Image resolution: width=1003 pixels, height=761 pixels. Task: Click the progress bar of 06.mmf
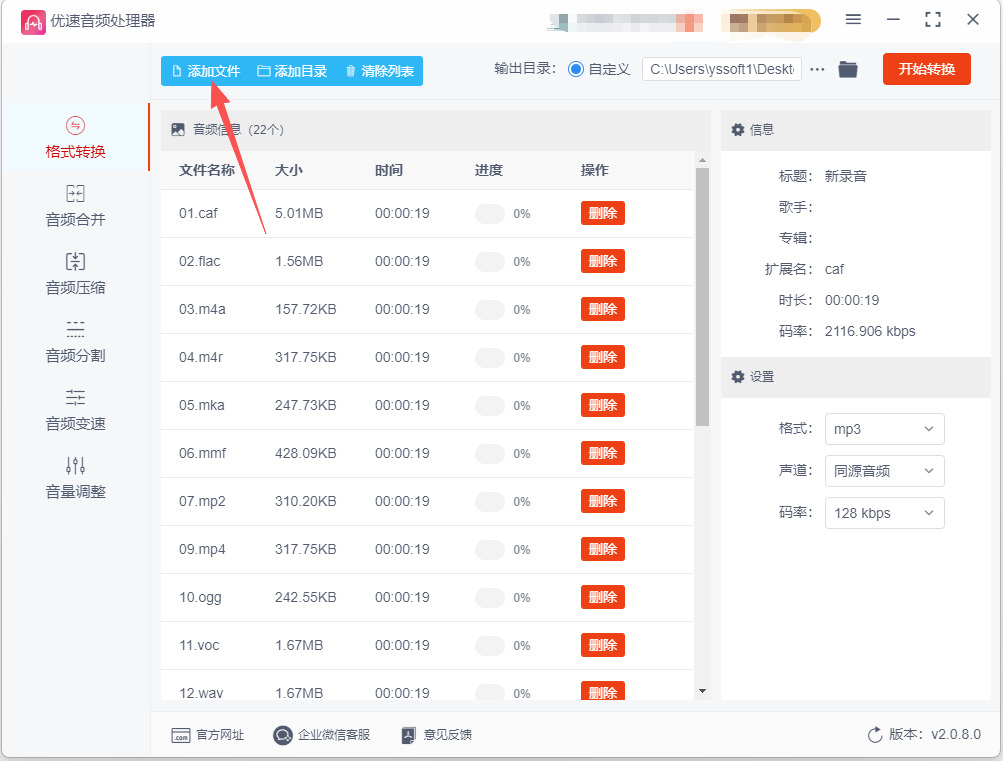pyautogui.click(x=490, y=453)
